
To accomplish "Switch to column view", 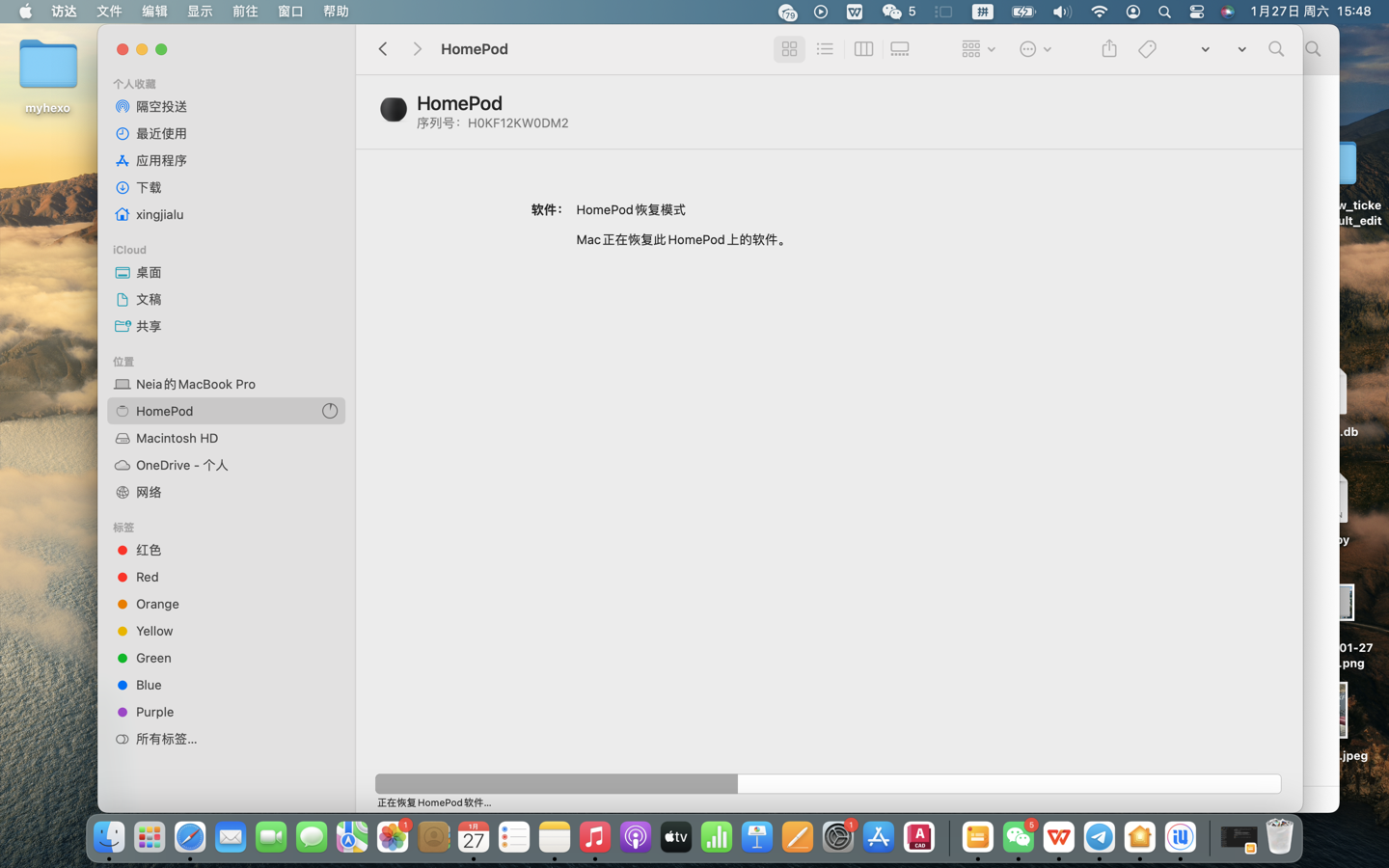I will [x=863, y=49].
